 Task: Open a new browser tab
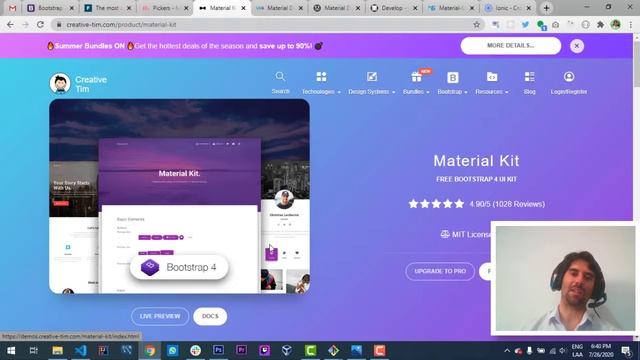[x=546, y=8]
